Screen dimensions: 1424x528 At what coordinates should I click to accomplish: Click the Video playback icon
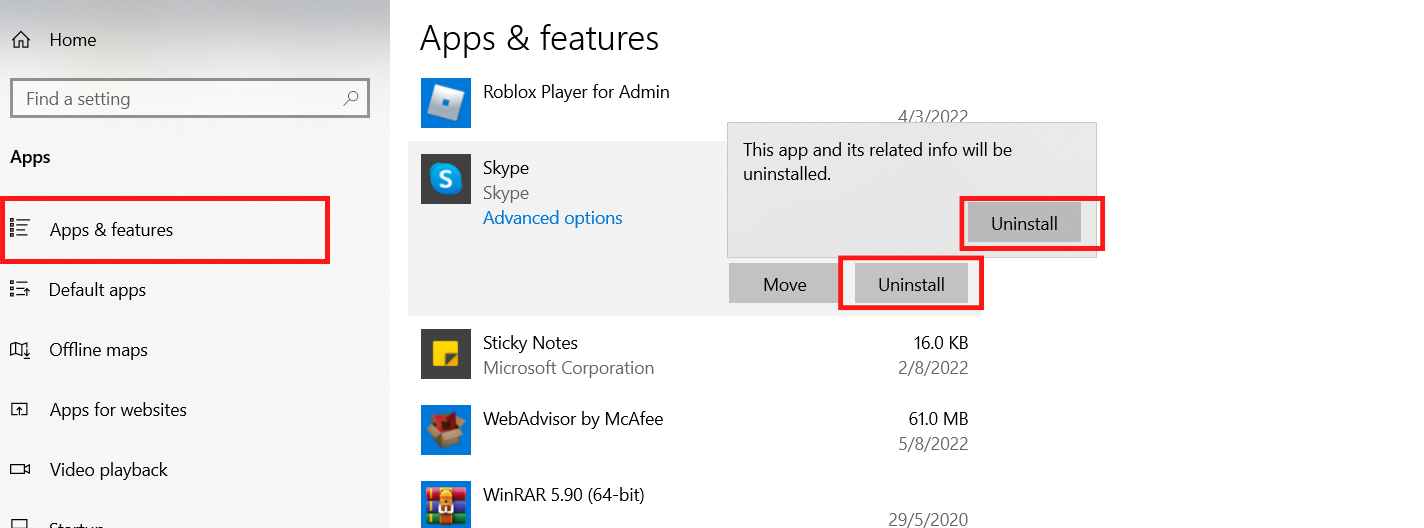tap(19, 469)
